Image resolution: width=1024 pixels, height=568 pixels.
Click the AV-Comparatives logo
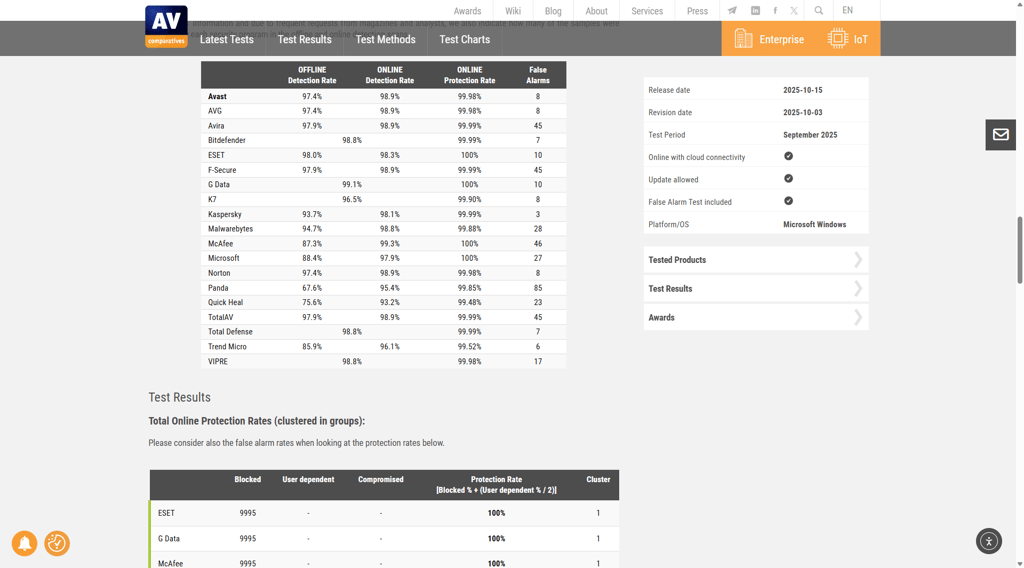[x=166, y=26]
